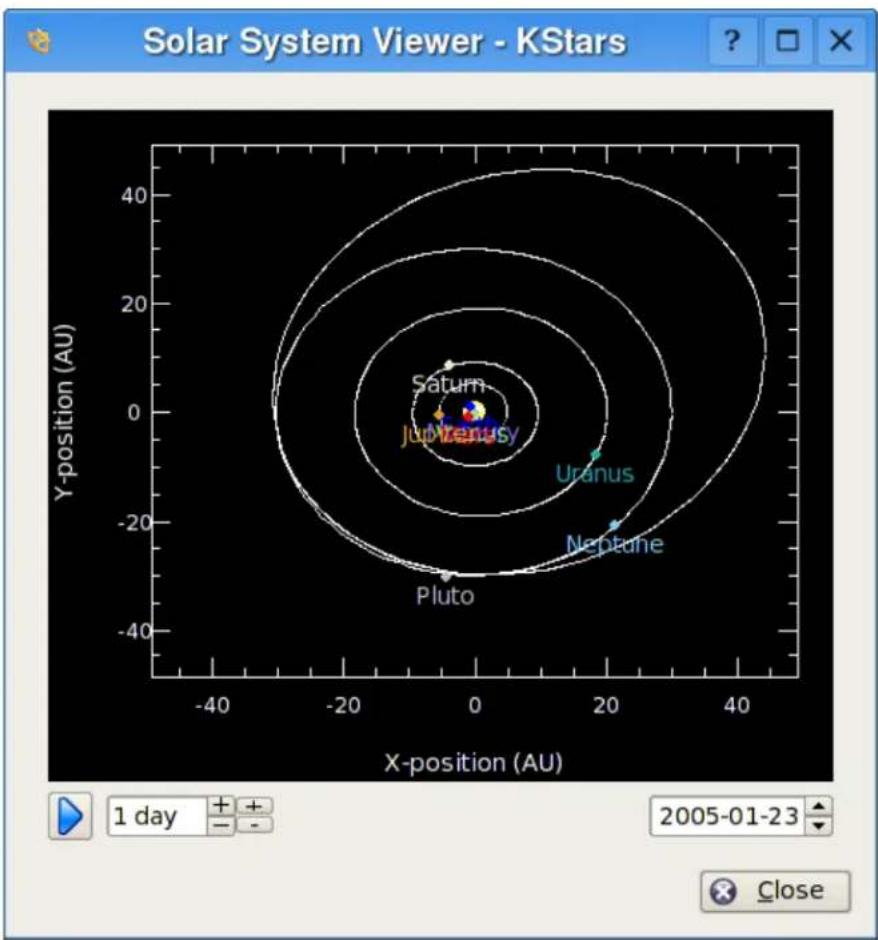Click the small standalone plus unit button
This screenshot has width=878, height=940.
255,806
